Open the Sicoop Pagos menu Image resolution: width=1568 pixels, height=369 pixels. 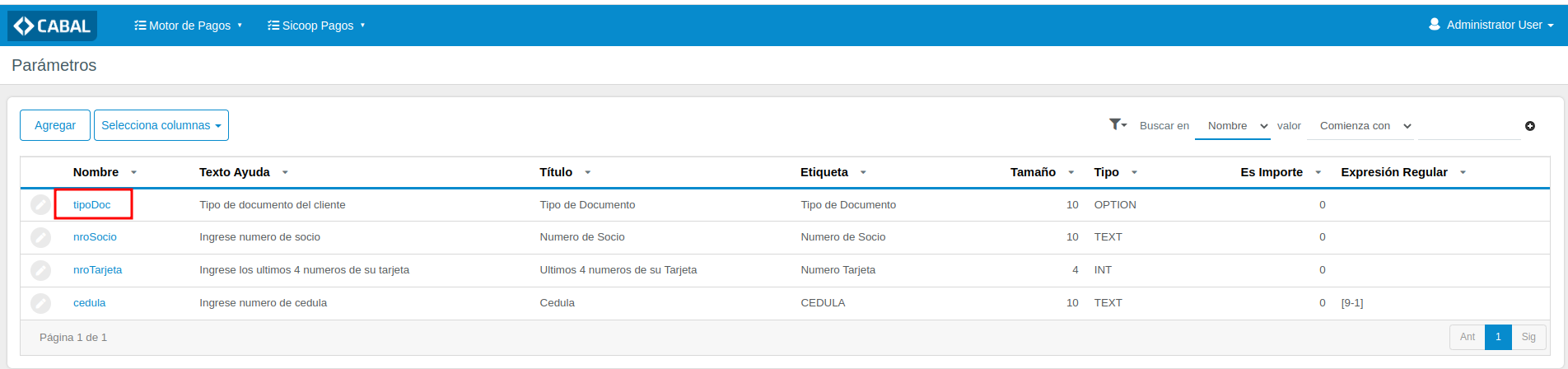coord(316,26)
